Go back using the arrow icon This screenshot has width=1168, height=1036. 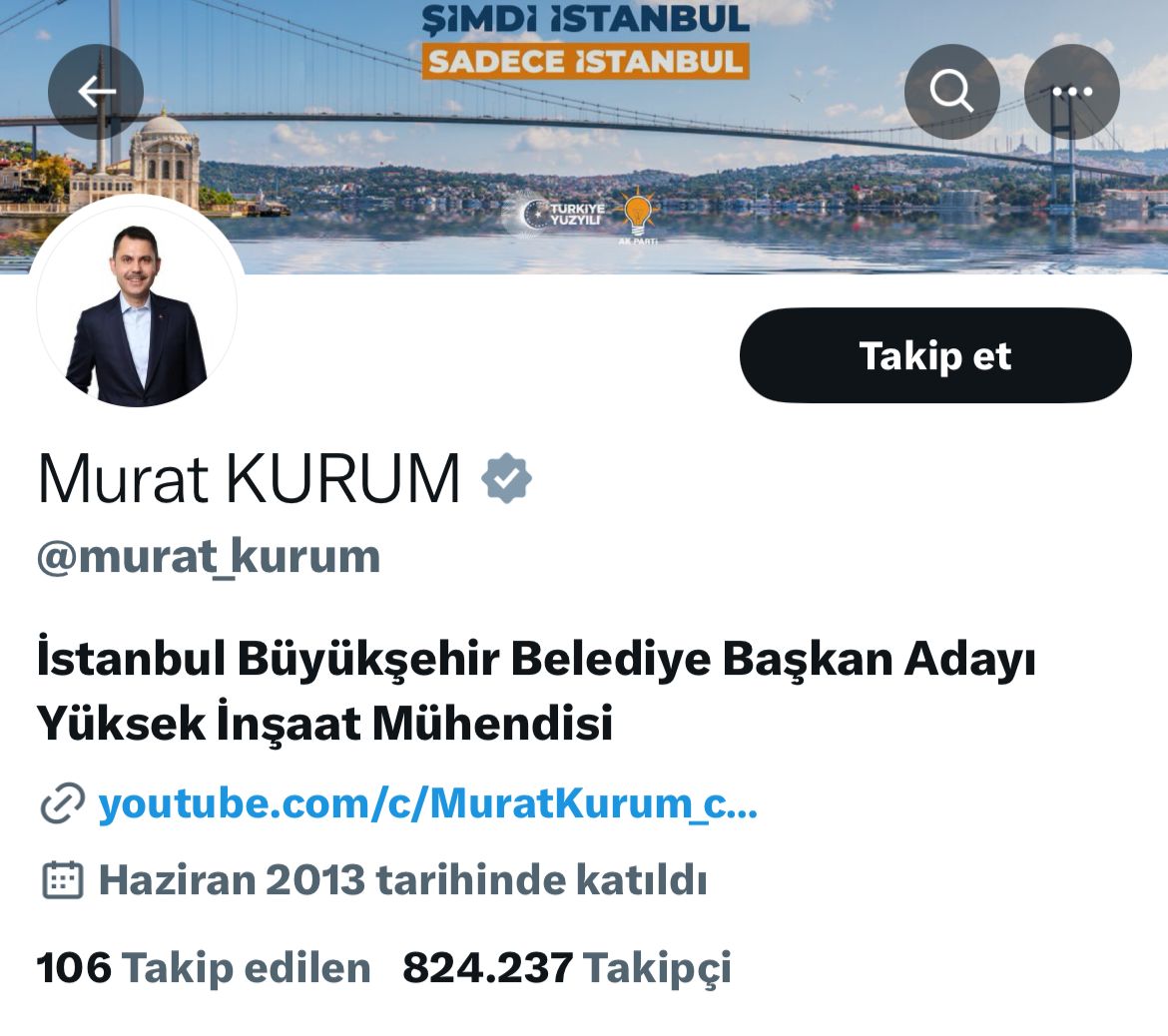[x=96, y=92]
